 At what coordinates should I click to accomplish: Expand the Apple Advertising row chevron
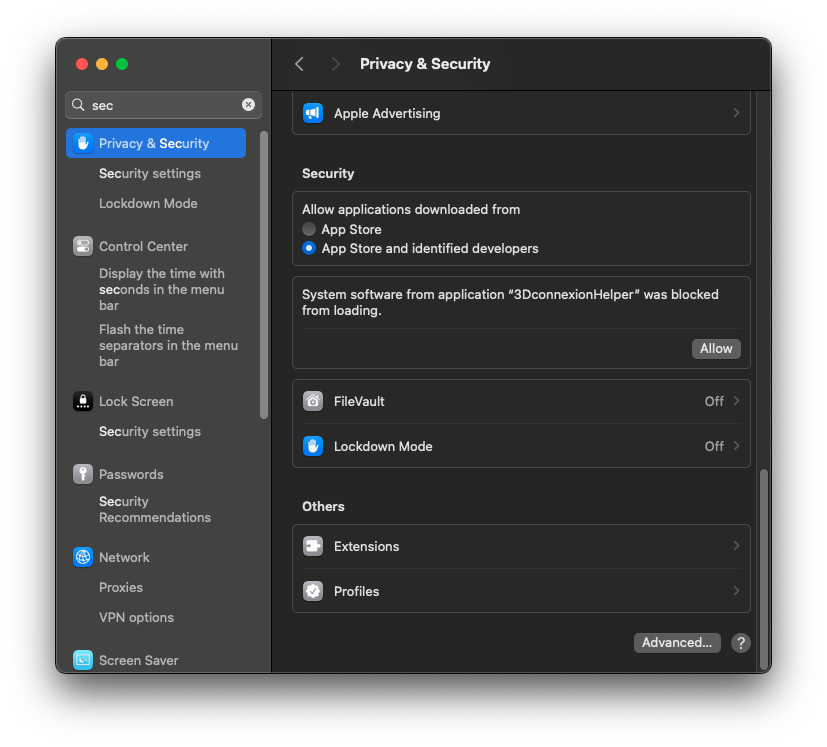tap(736, 113)
